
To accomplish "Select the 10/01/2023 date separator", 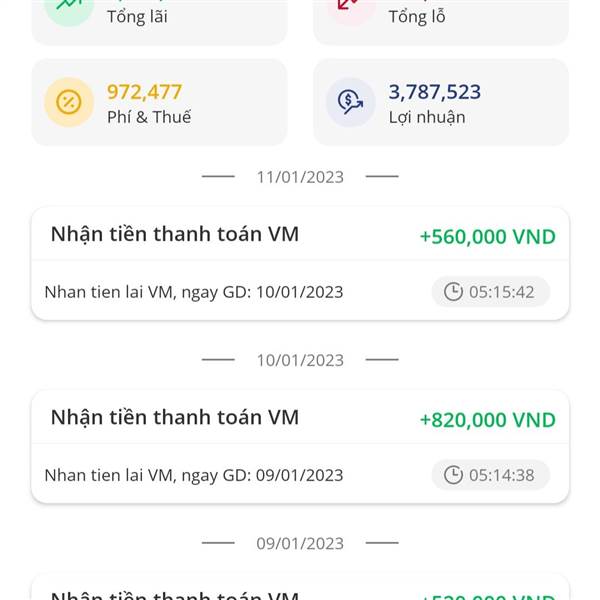I will 300,360.
